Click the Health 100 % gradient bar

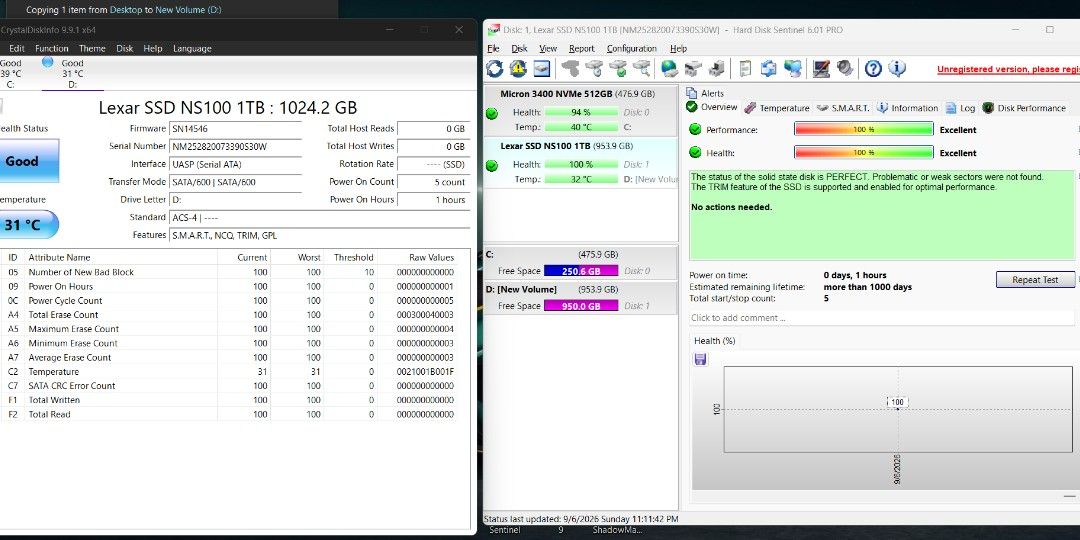(864, 153)
